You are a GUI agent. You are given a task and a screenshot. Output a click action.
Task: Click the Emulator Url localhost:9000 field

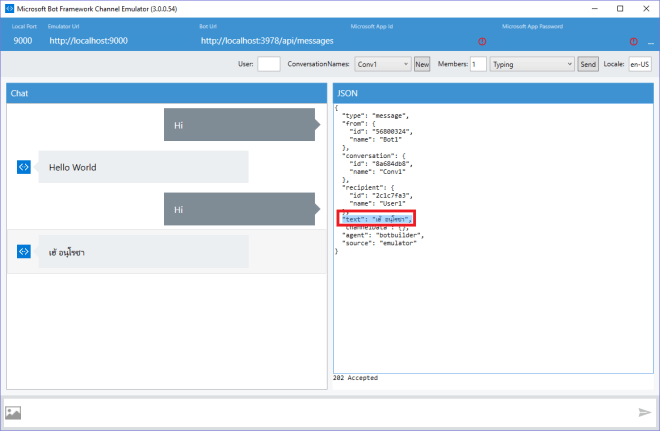pyautogui.click(x=88, y=41)
